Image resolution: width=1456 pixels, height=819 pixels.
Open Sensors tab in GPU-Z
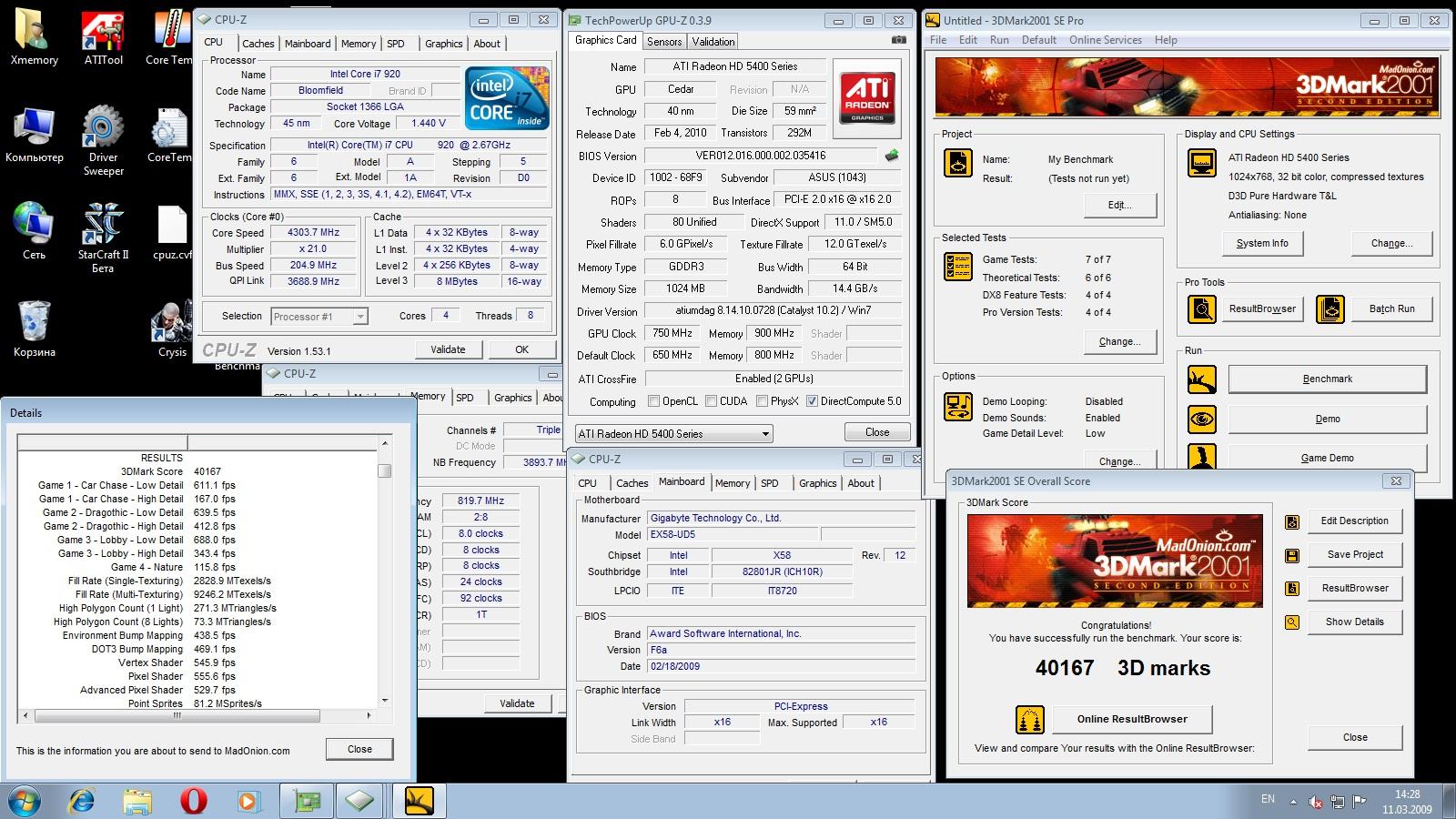tap(664, 42)
